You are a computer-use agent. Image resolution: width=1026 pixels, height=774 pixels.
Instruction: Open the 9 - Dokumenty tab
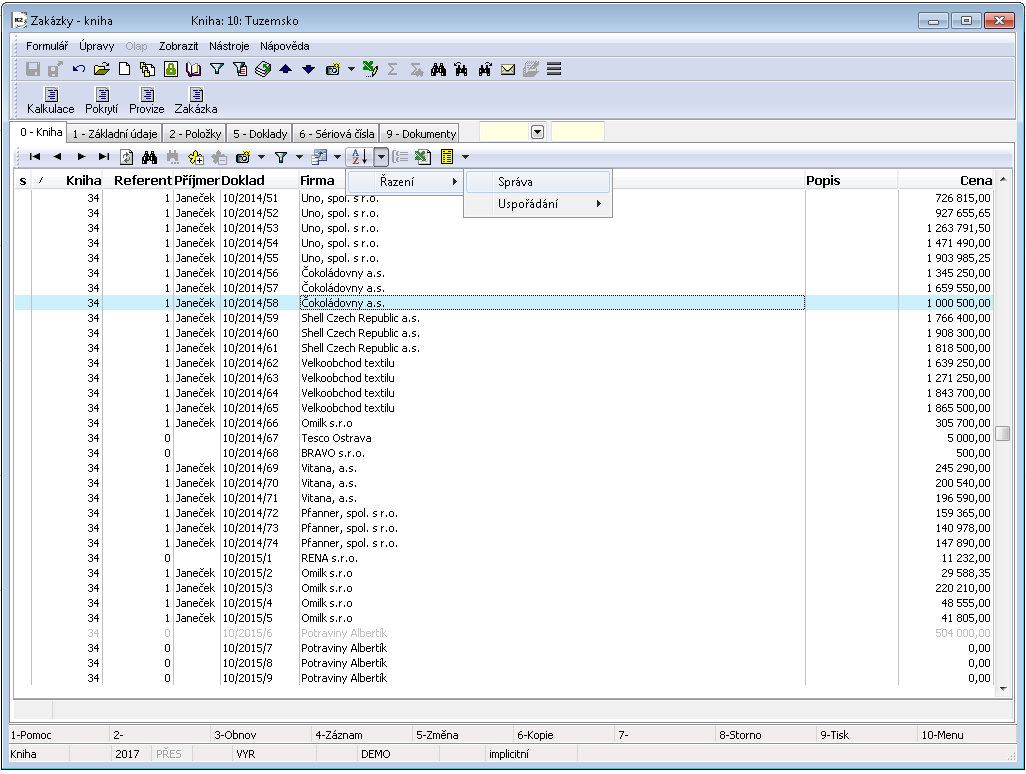click(420, 133)
